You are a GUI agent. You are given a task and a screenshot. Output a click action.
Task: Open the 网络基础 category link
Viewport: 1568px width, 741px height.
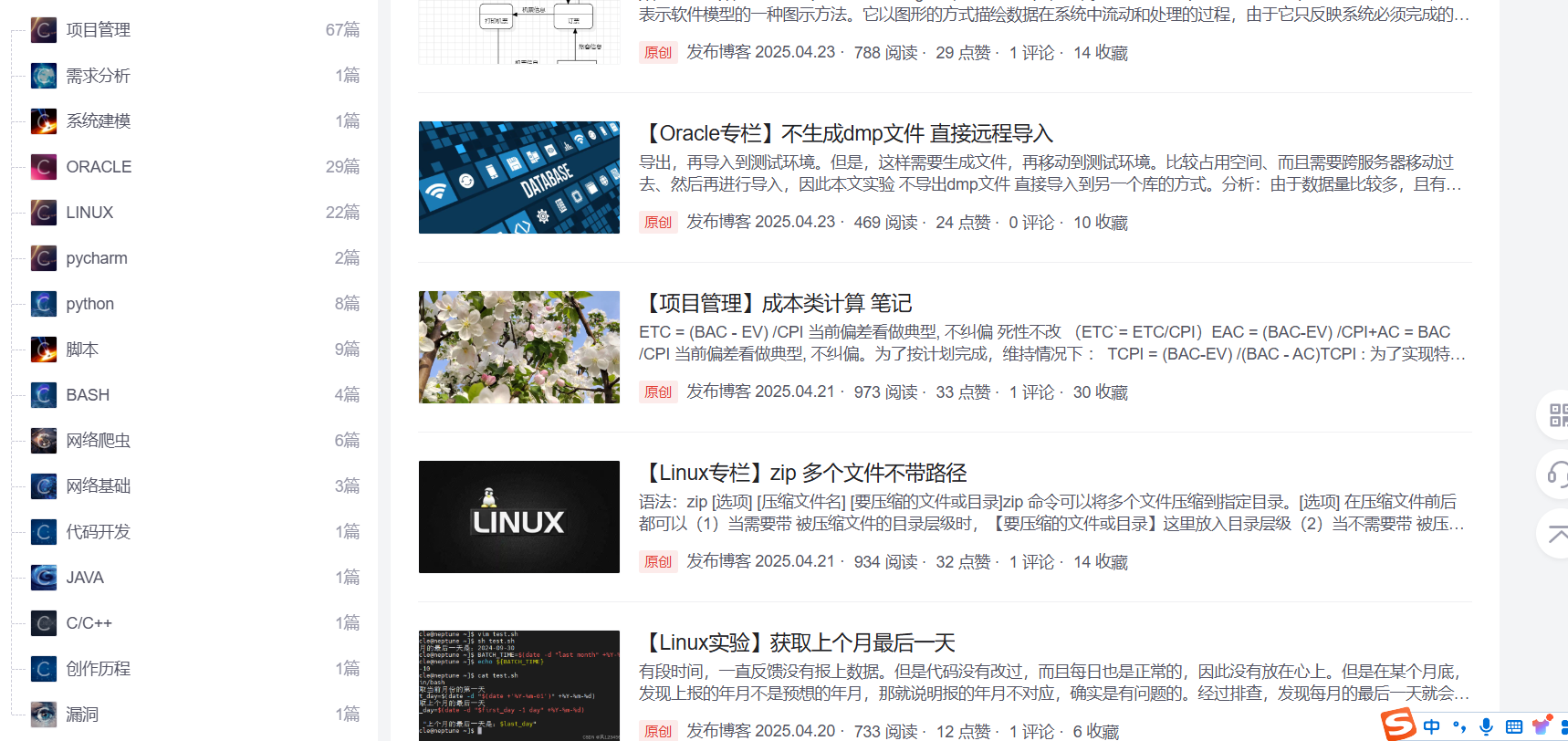pyautogui.click(x=99, y=486)
